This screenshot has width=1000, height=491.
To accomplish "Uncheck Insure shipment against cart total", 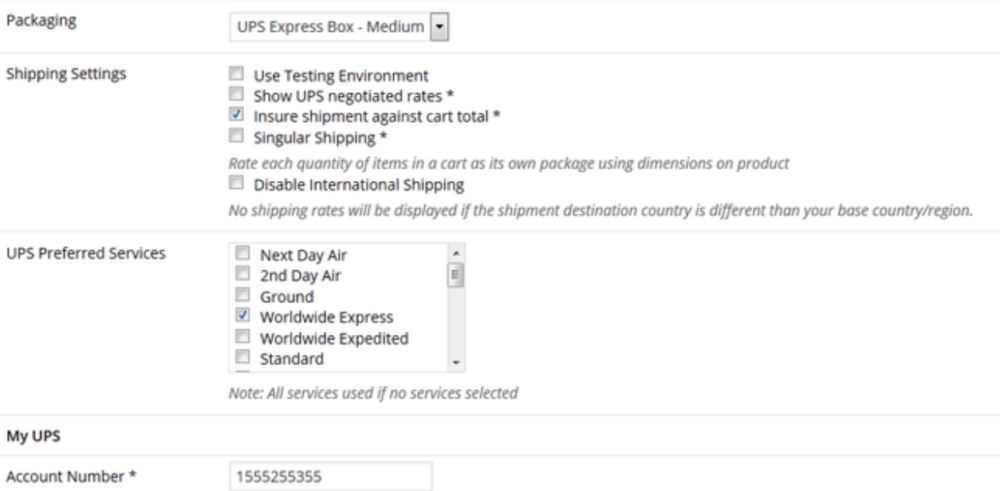I will pyautogui.click(x=237, y=115).
